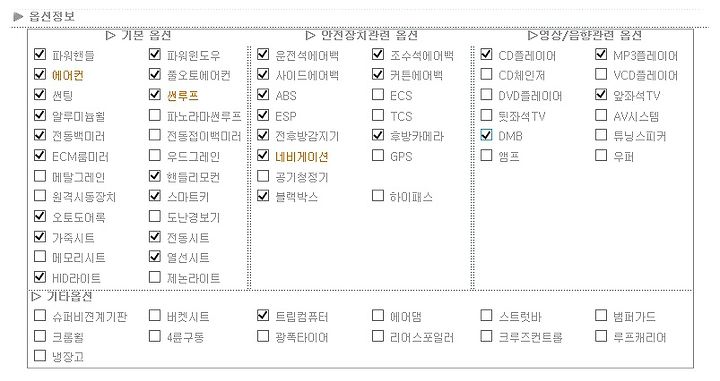Enable the 제논라이트 checkbox
This screenshot has width=720, height=381.
155,277
